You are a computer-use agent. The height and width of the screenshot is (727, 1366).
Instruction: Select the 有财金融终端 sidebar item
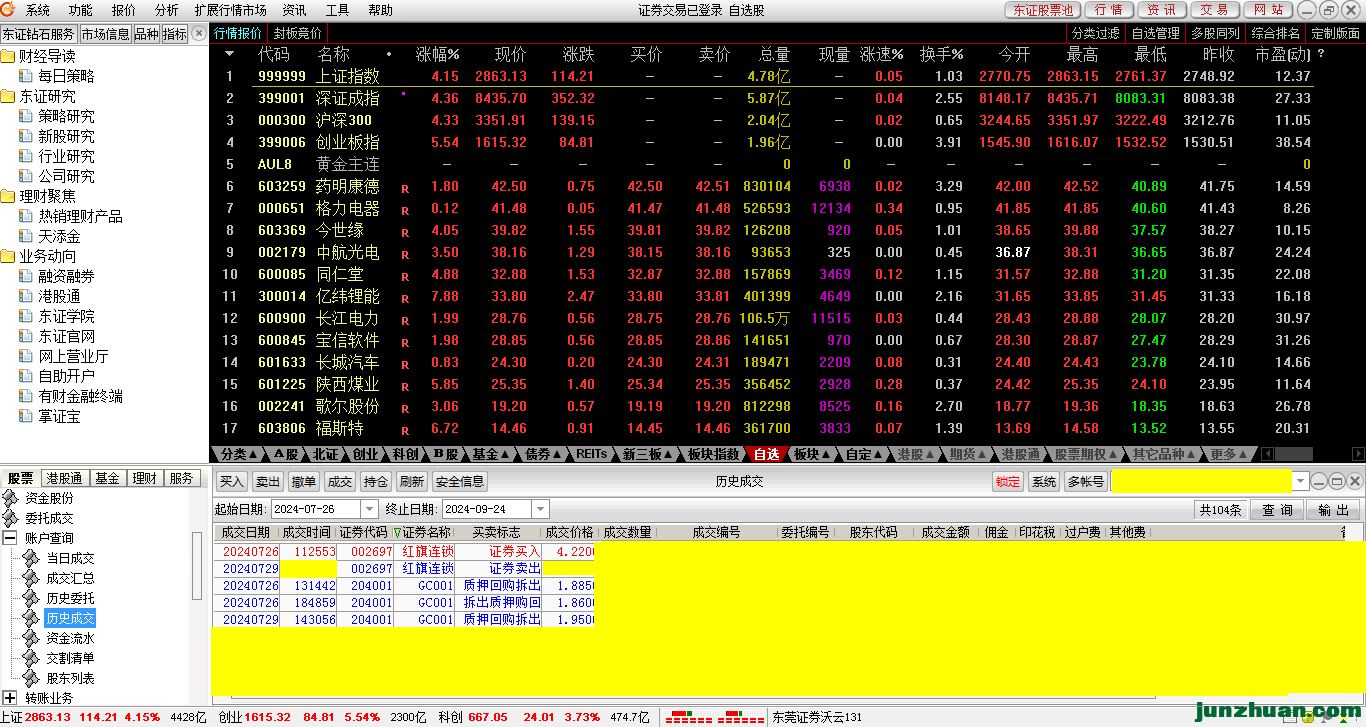pos(81,396)
